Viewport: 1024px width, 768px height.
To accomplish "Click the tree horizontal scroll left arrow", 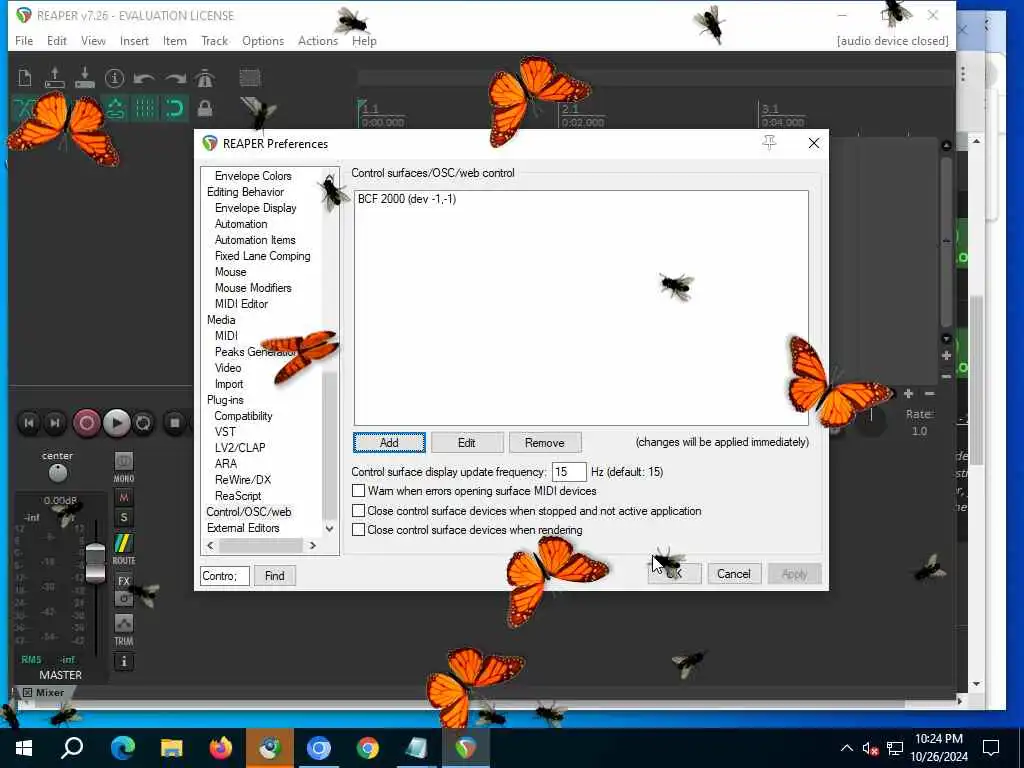I will pyautogui.click(x=210, y=545).
